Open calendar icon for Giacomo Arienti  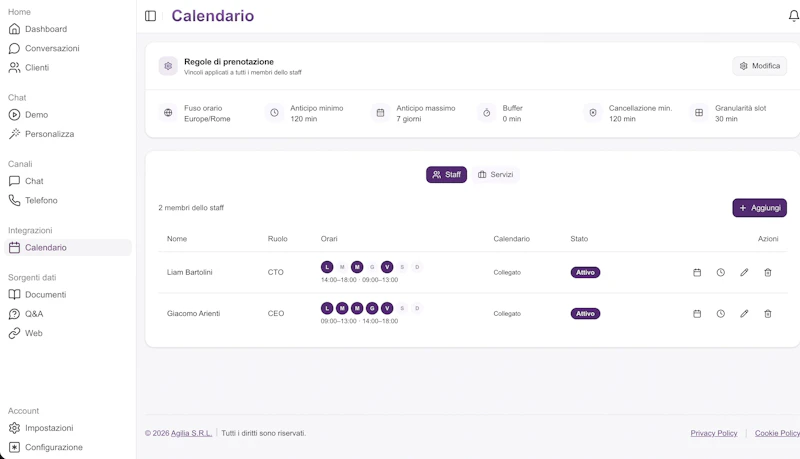coord(697,314)
